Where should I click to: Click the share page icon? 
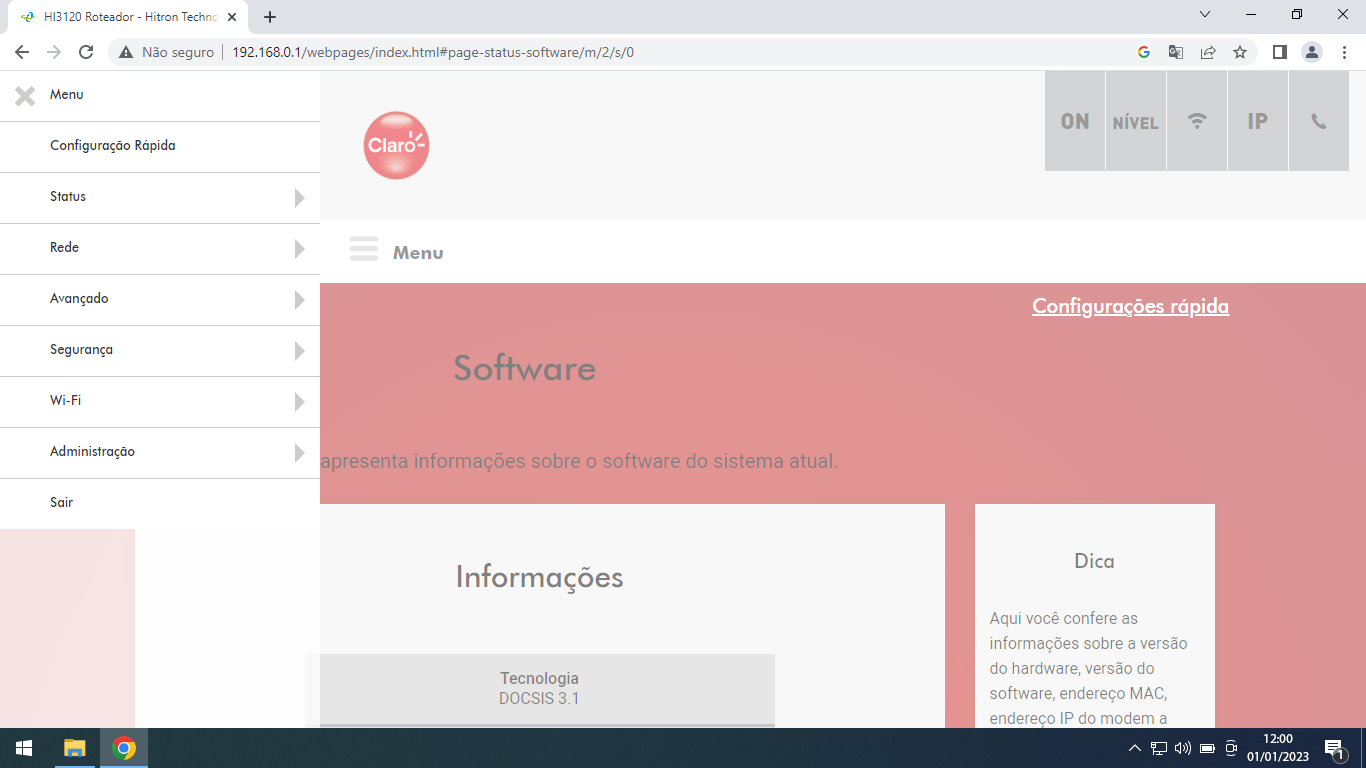[x=1208, y=52]
